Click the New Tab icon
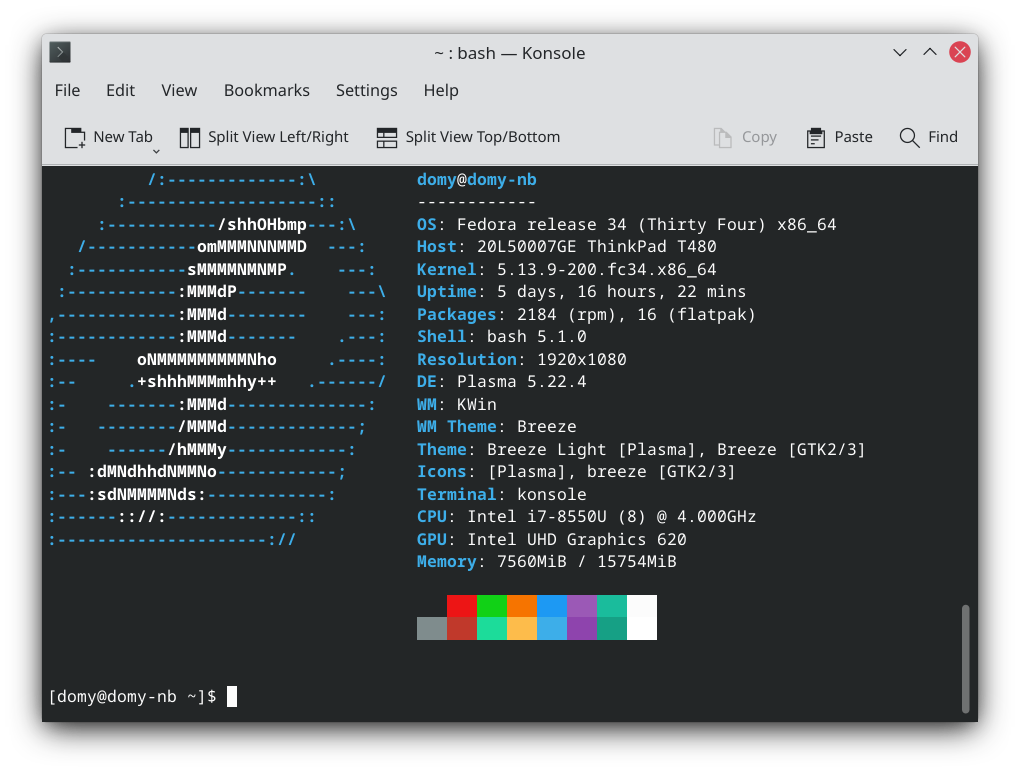This screenshot has width=1020, height=772. click(x=75, y=137)
